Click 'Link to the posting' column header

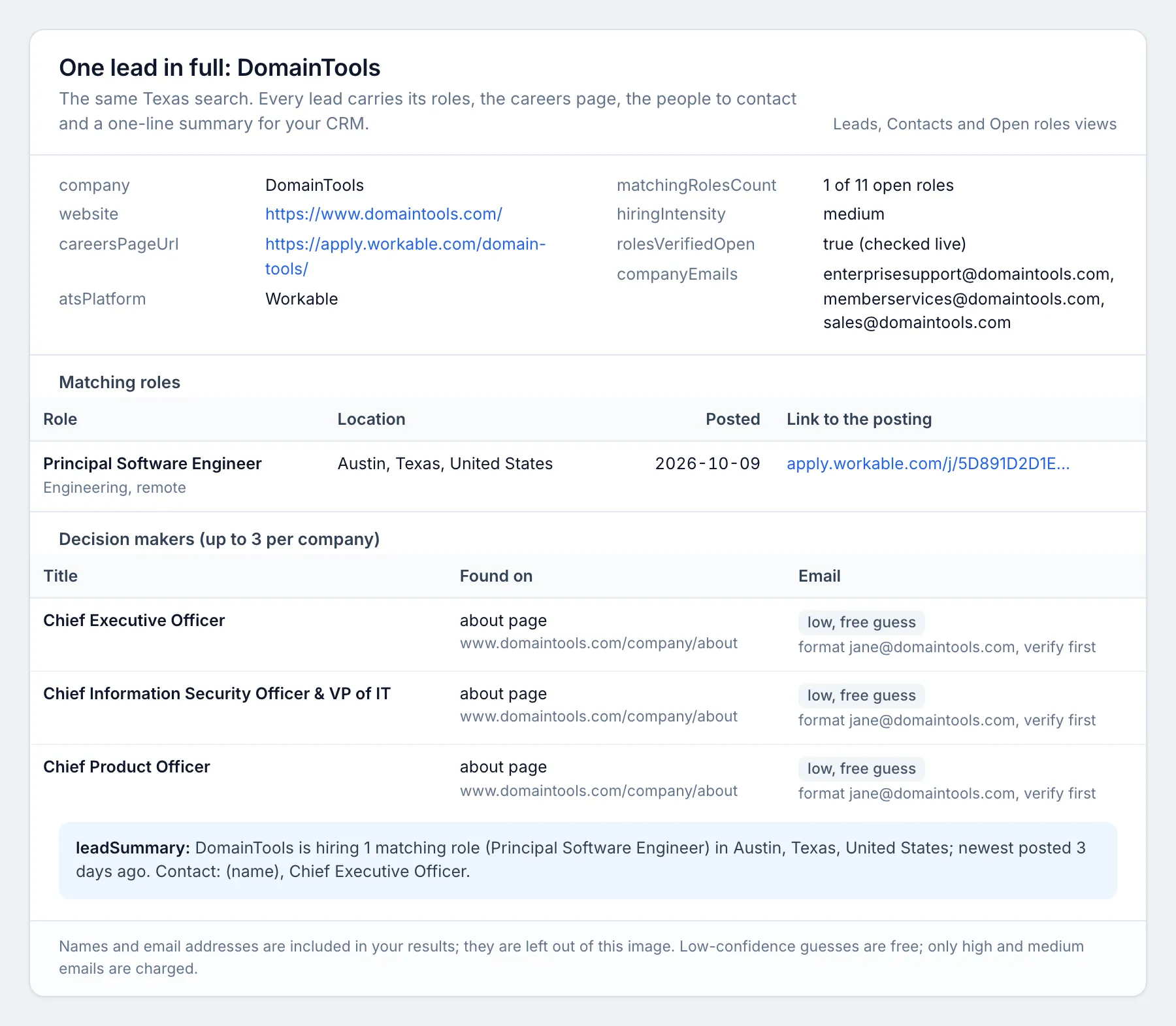859,420
